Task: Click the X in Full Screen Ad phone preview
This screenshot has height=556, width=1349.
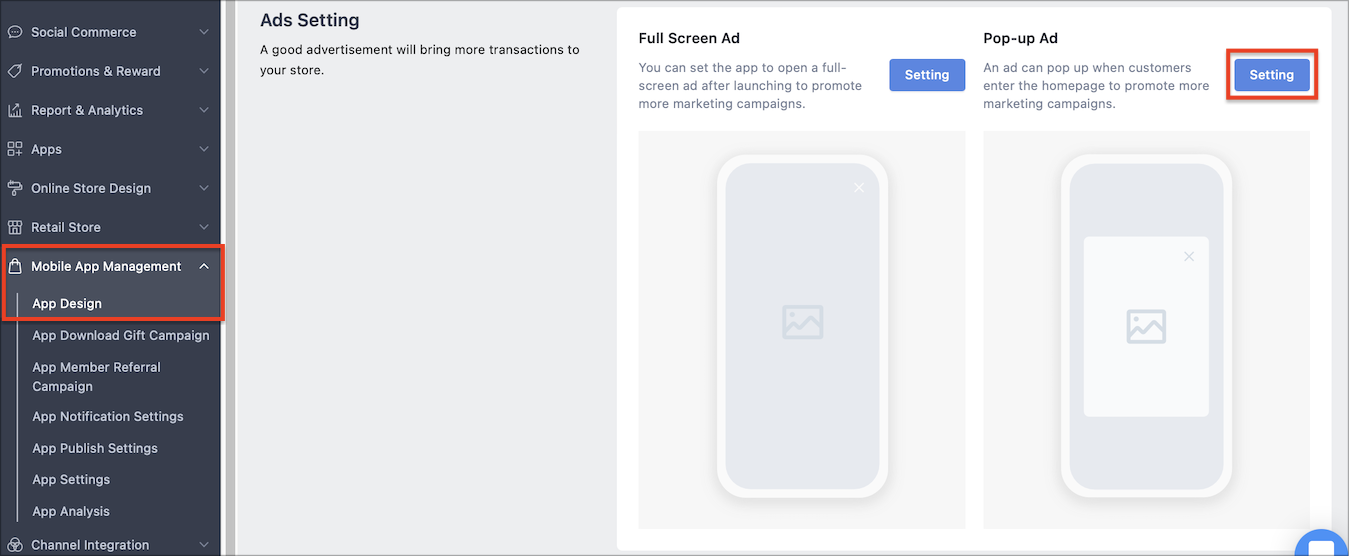Action: (859, 187)
